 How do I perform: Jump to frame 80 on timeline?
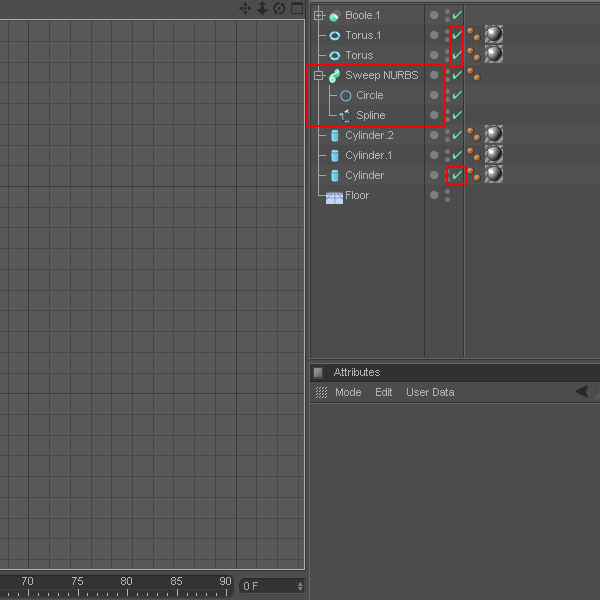point(126,581)
